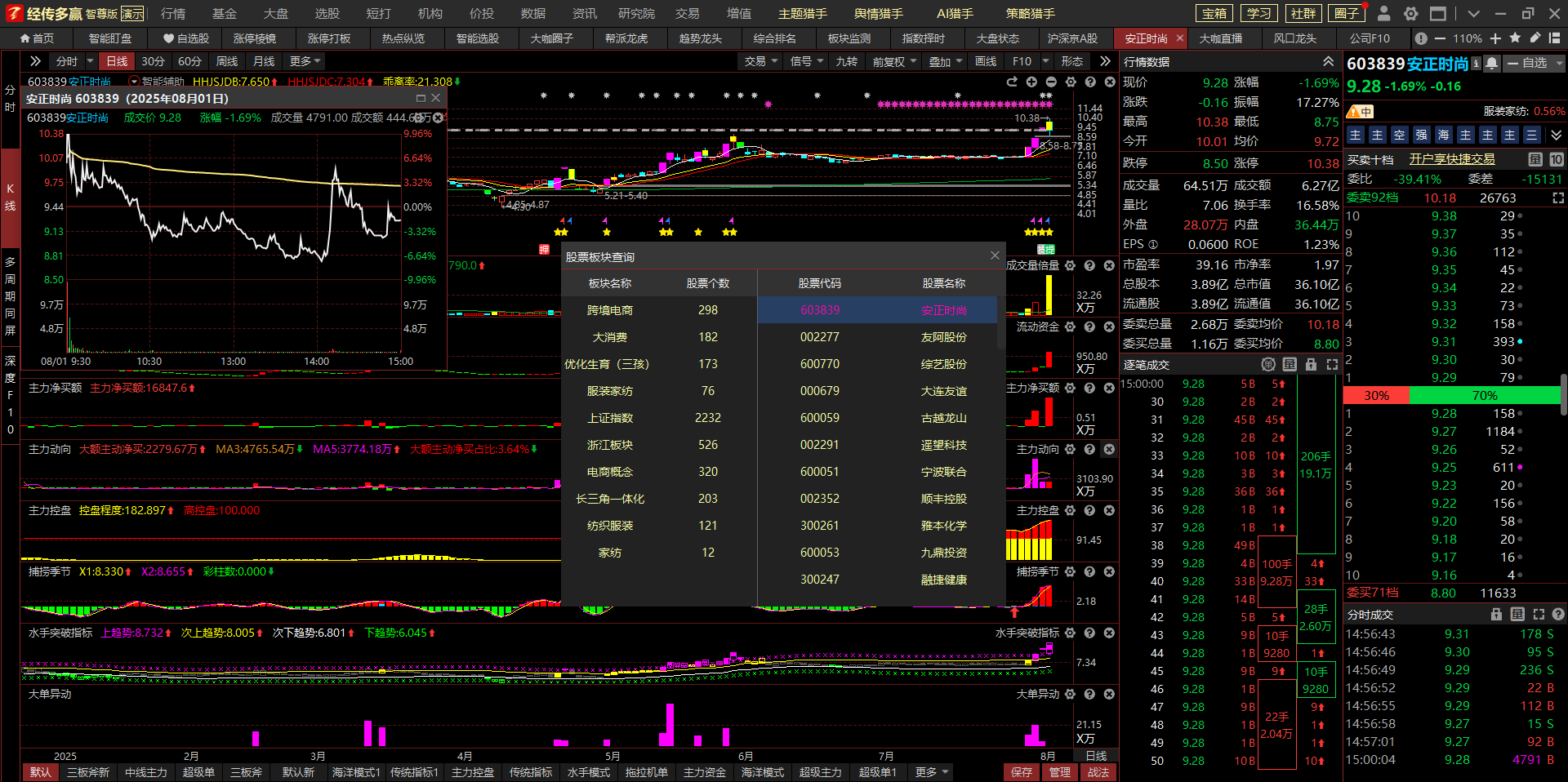Click the 10 icon in 买卖十档 header

pyautogui.click(x=1557, y=159)
